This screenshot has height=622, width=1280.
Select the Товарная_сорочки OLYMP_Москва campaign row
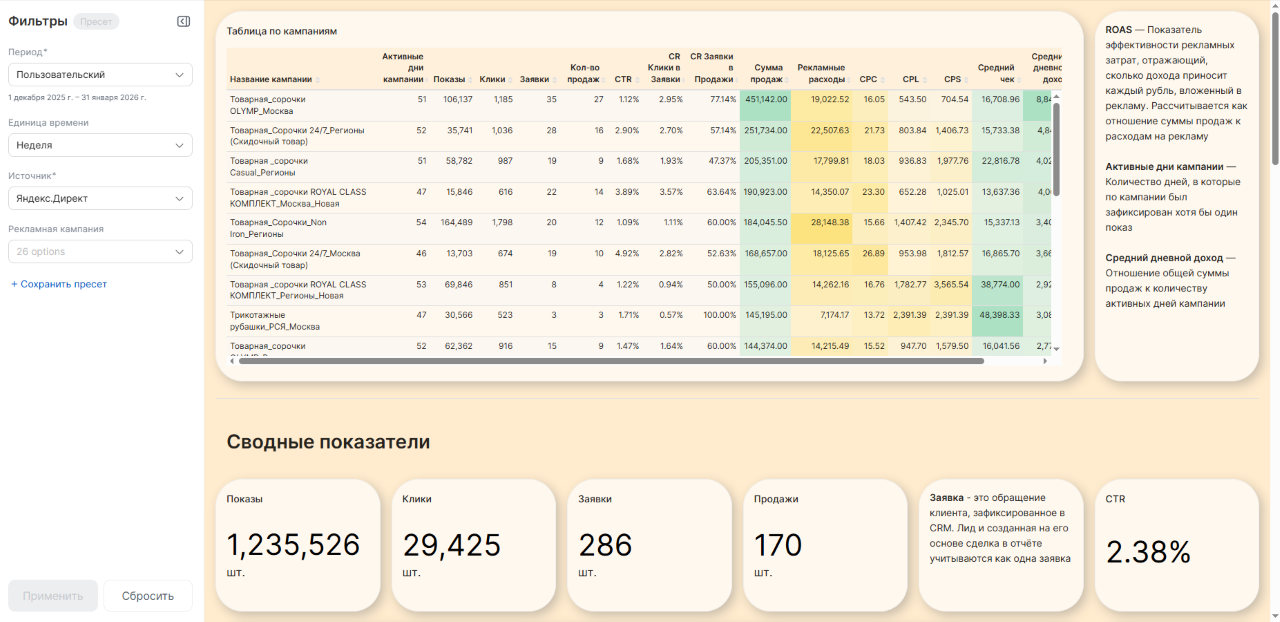(x=267, y=105)
